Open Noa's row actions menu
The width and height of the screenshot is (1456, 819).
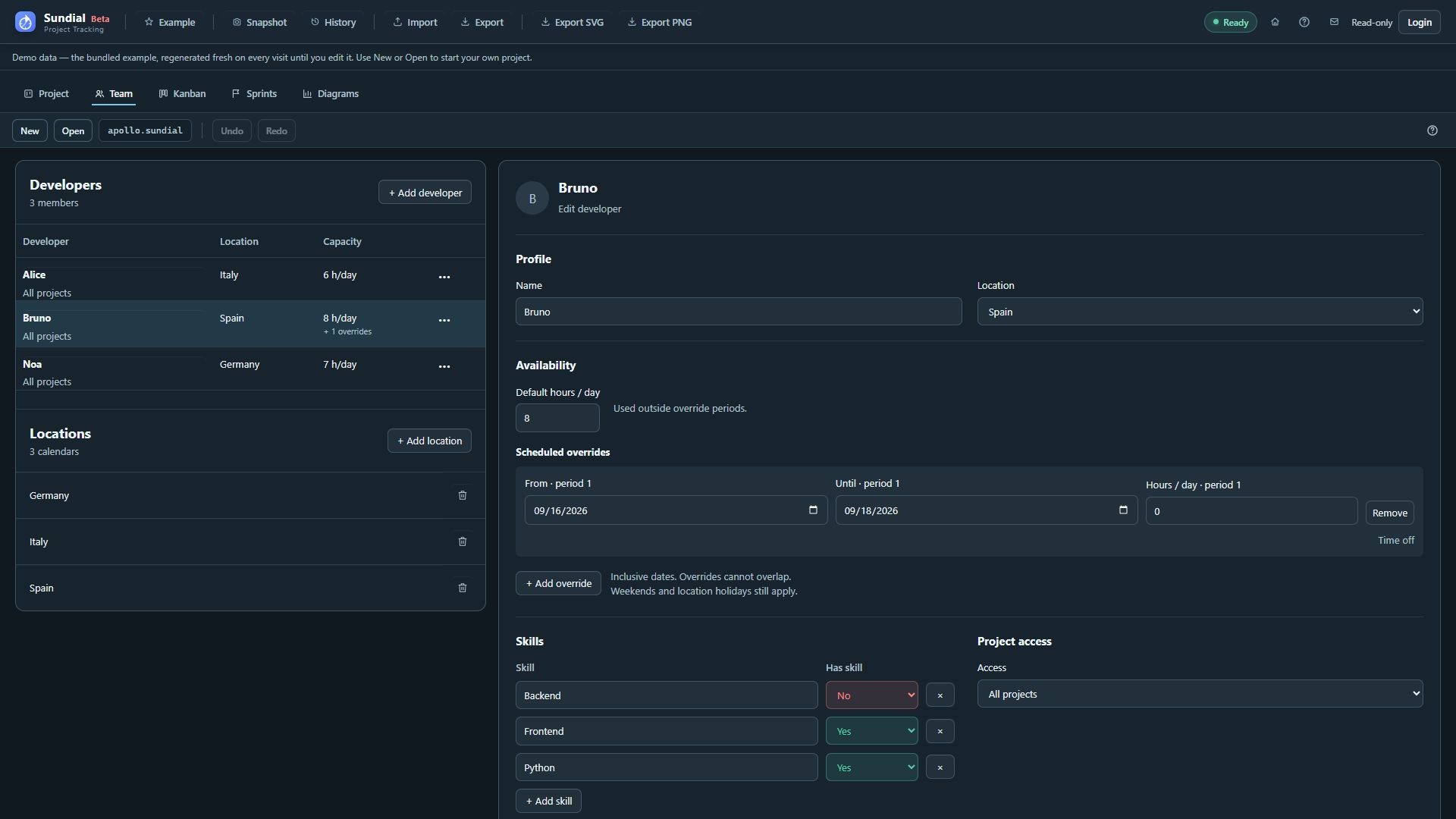tap(444, 367)
